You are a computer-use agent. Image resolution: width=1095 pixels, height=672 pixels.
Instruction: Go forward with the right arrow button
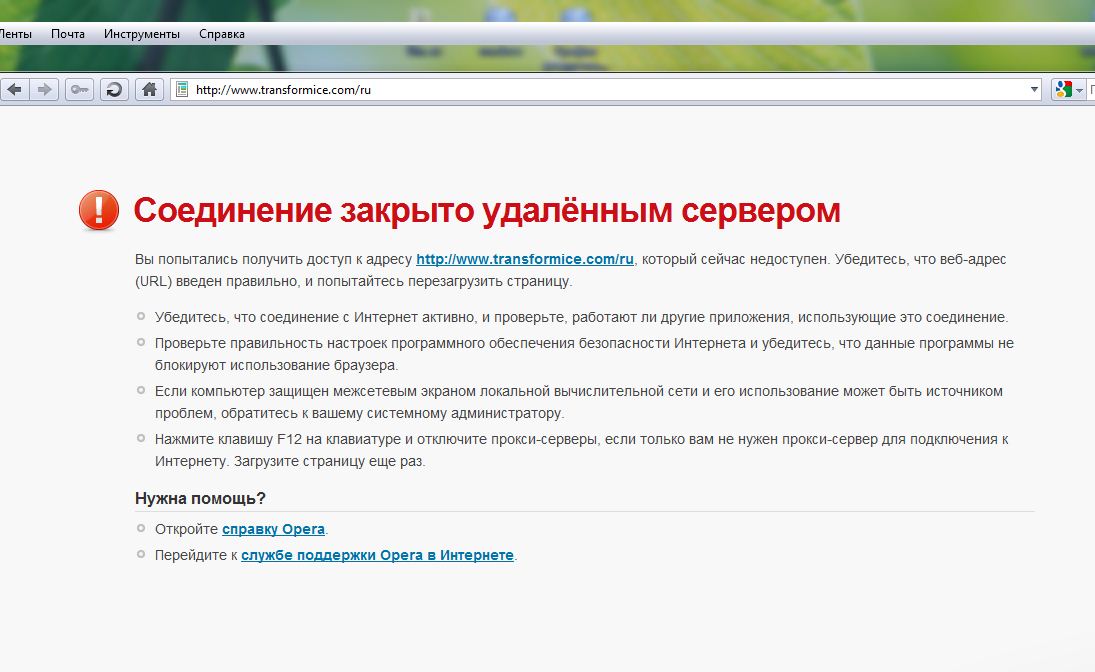44,89
